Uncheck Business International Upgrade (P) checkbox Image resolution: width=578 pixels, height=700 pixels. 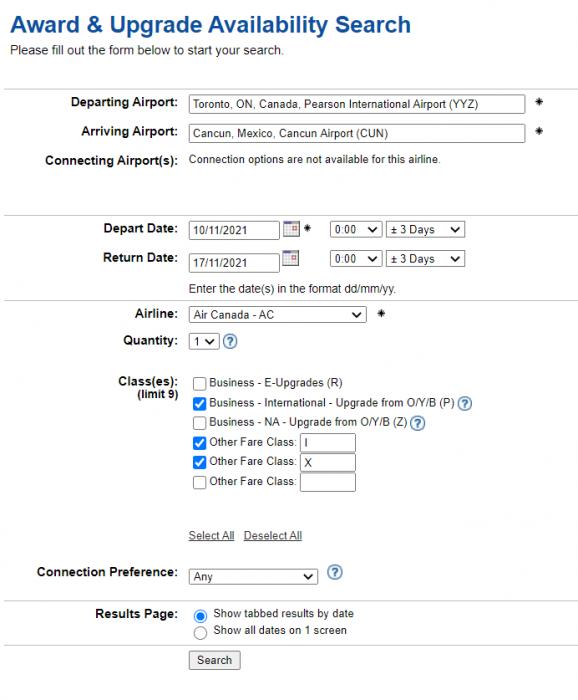pos(200,403)
